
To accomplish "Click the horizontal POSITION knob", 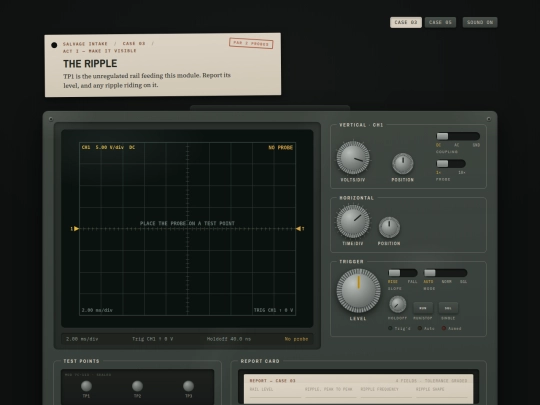I will 389,227.
